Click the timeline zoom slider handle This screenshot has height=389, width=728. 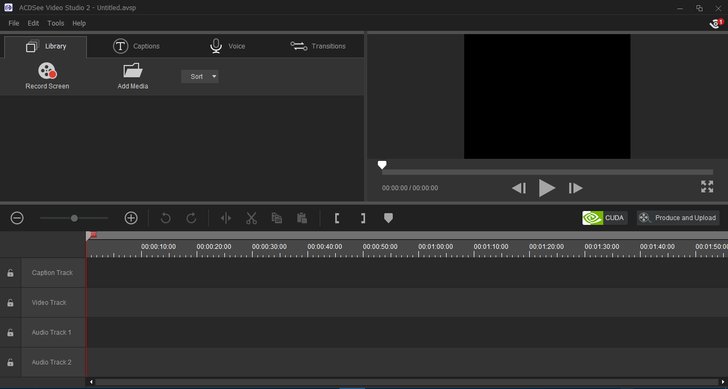tap(74, 218)
